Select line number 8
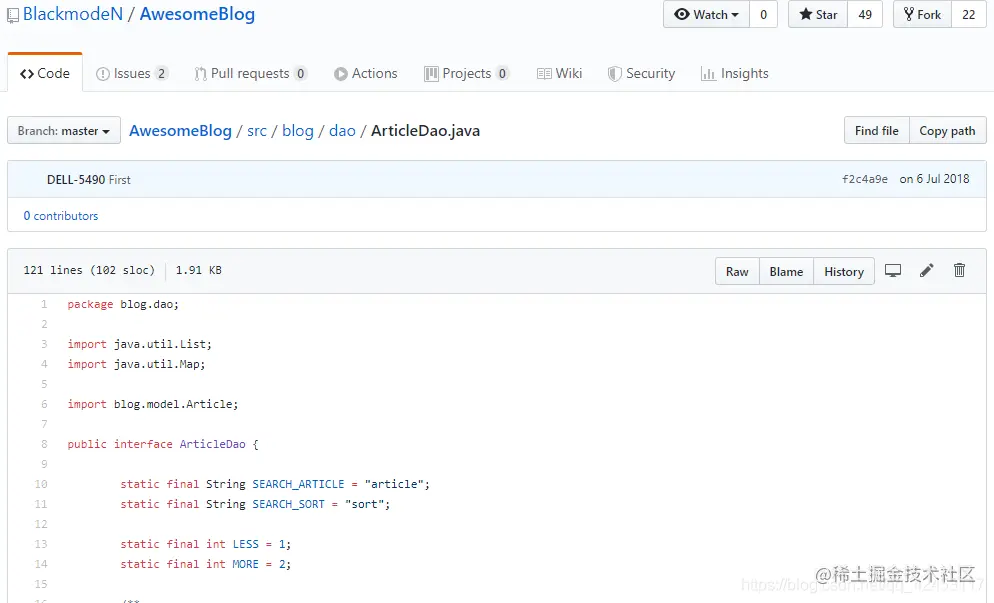This screenshot has width=994, height=603. tap(44, 444)
